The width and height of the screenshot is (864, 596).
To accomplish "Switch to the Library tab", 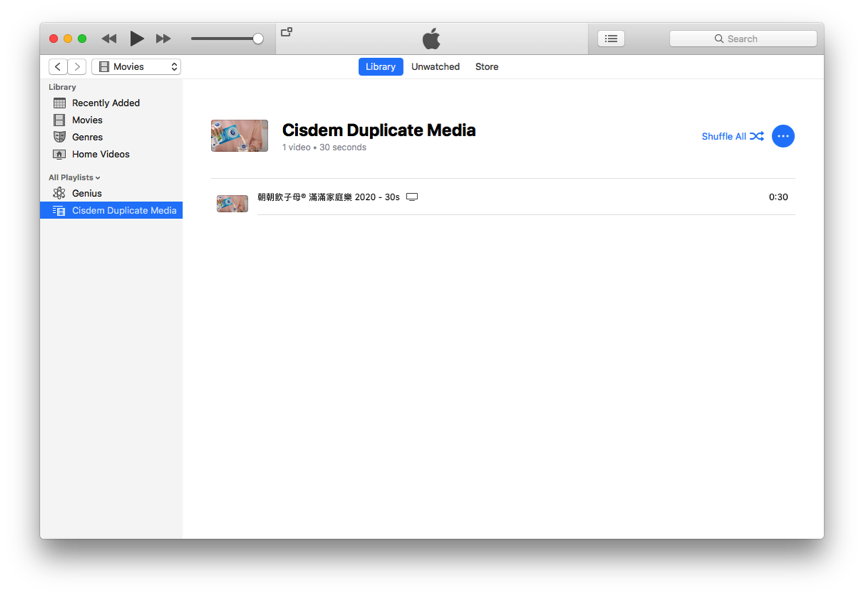I will pyautogui.click(x=381, y=67).
